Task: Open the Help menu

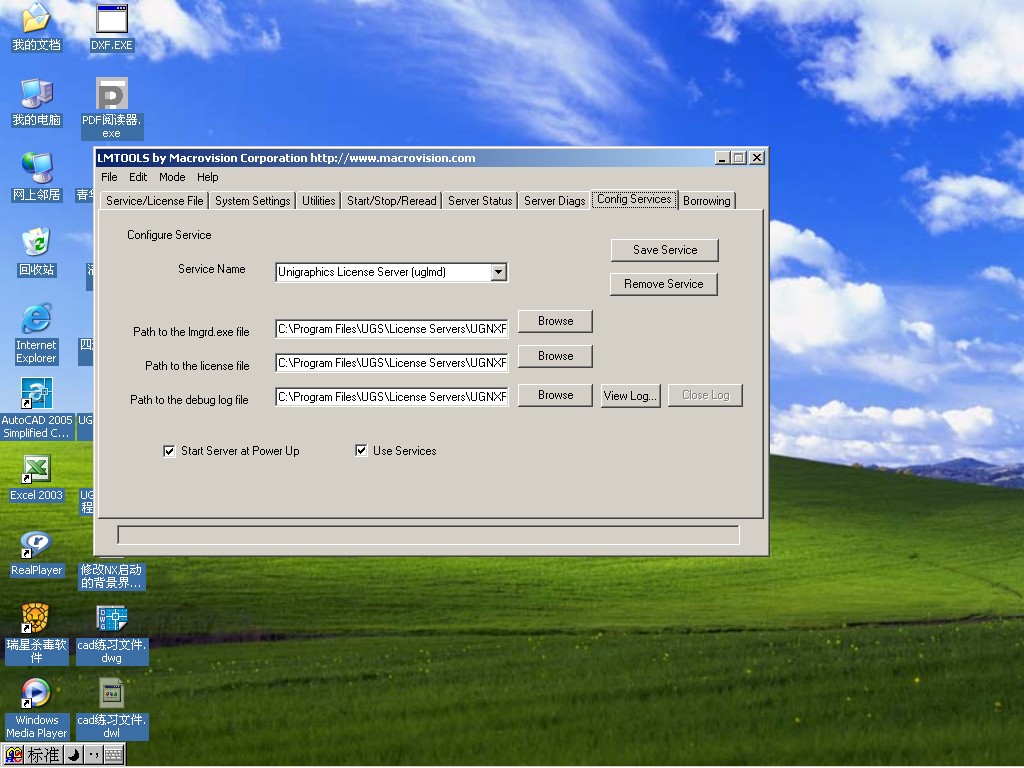Action: (208, 177)
